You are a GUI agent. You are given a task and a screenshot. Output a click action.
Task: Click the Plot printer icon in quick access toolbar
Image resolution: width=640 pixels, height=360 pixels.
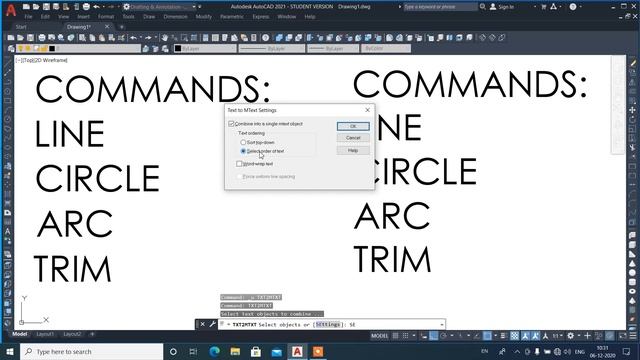click(86, 7)
